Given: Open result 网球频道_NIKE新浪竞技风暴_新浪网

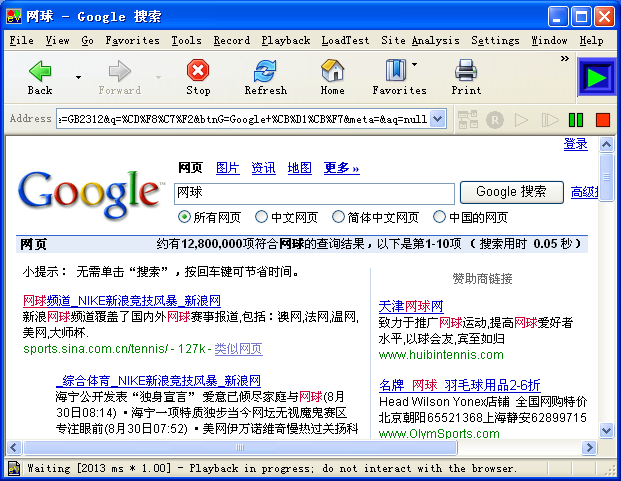Looking at the screenshot, I should point(122,301).
